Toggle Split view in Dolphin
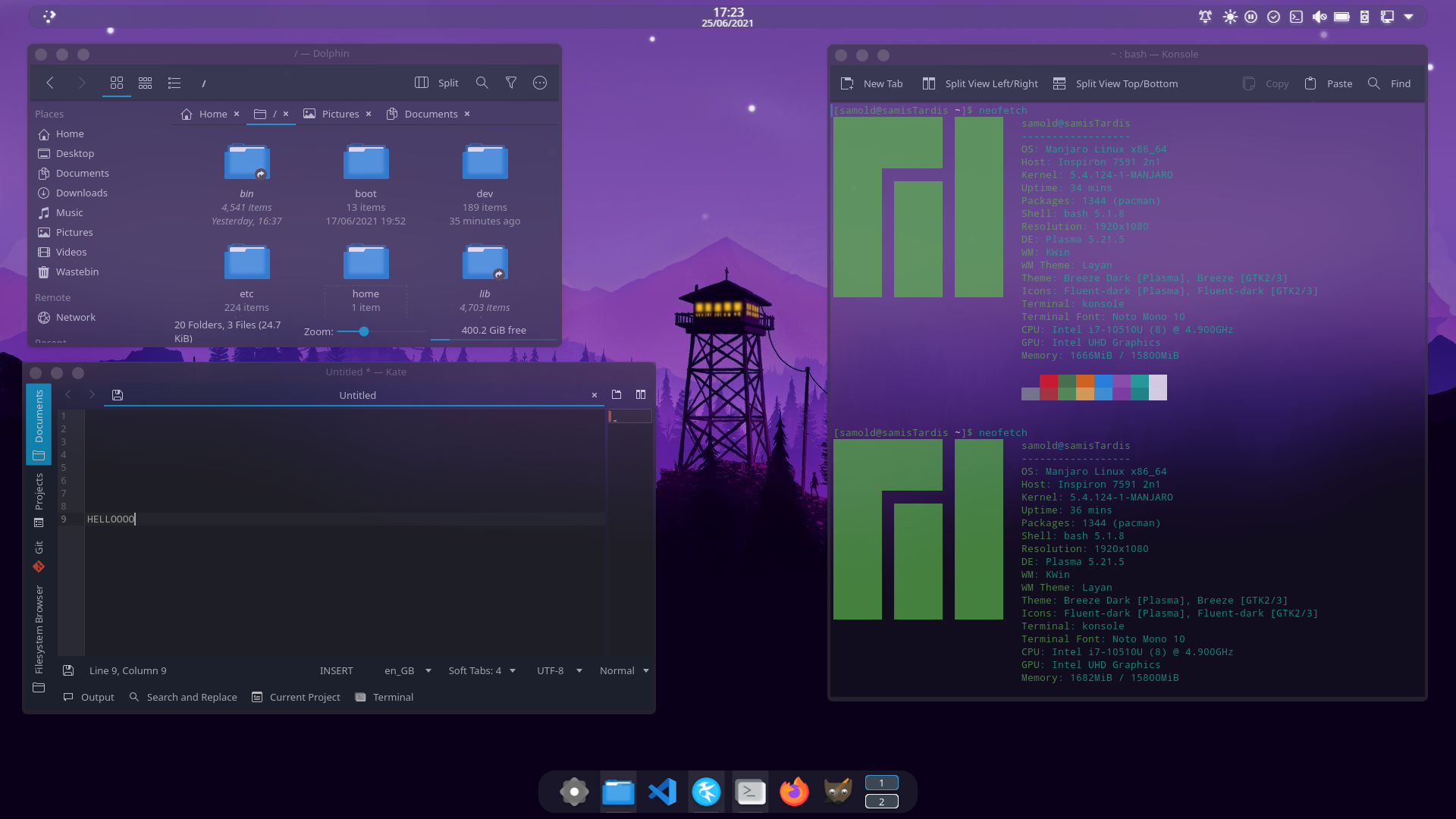This screenshot has height=819, width=1456. [436, 83]
